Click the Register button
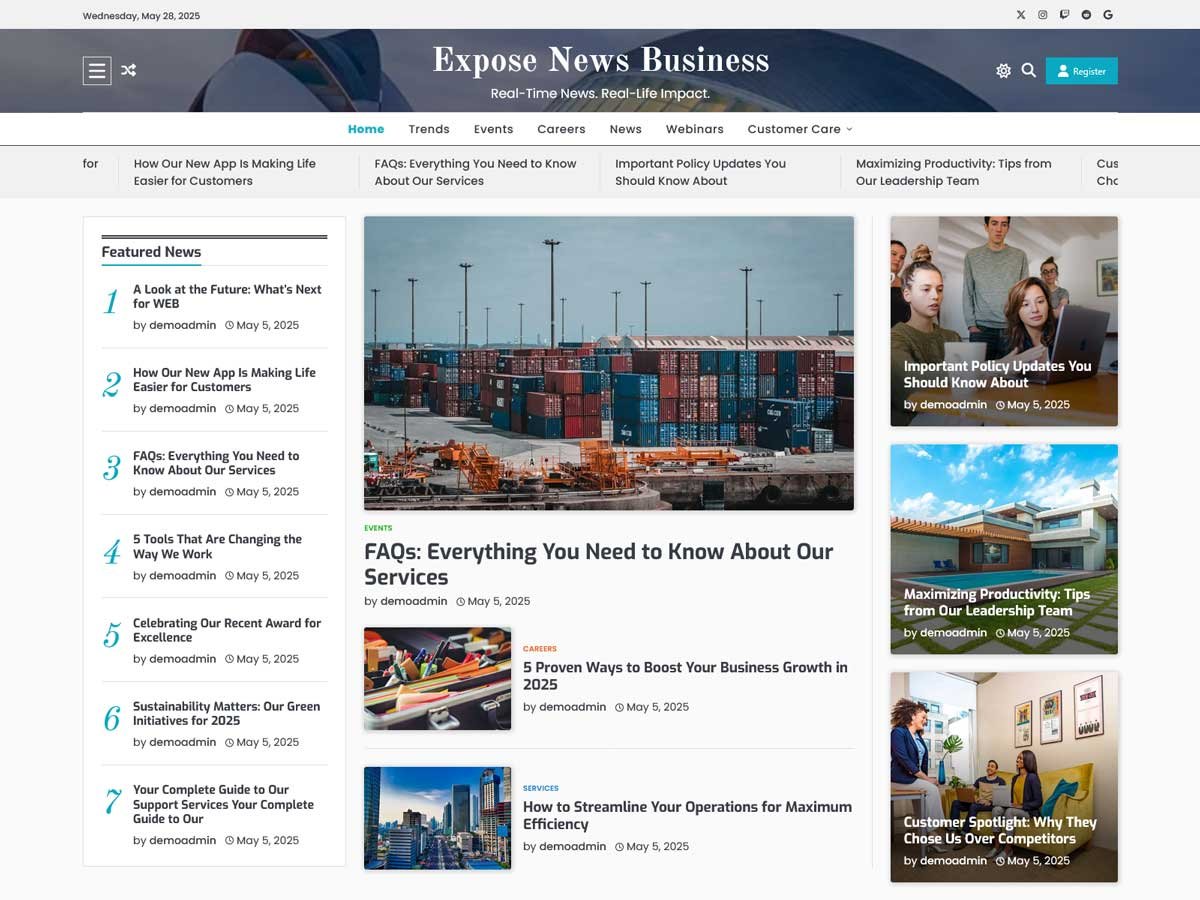Viewport: 1200px width, 900px height. 1082,71
